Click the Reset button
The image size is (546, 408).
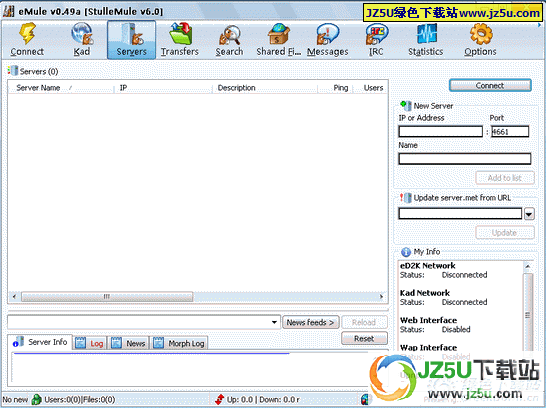point(364,338)
